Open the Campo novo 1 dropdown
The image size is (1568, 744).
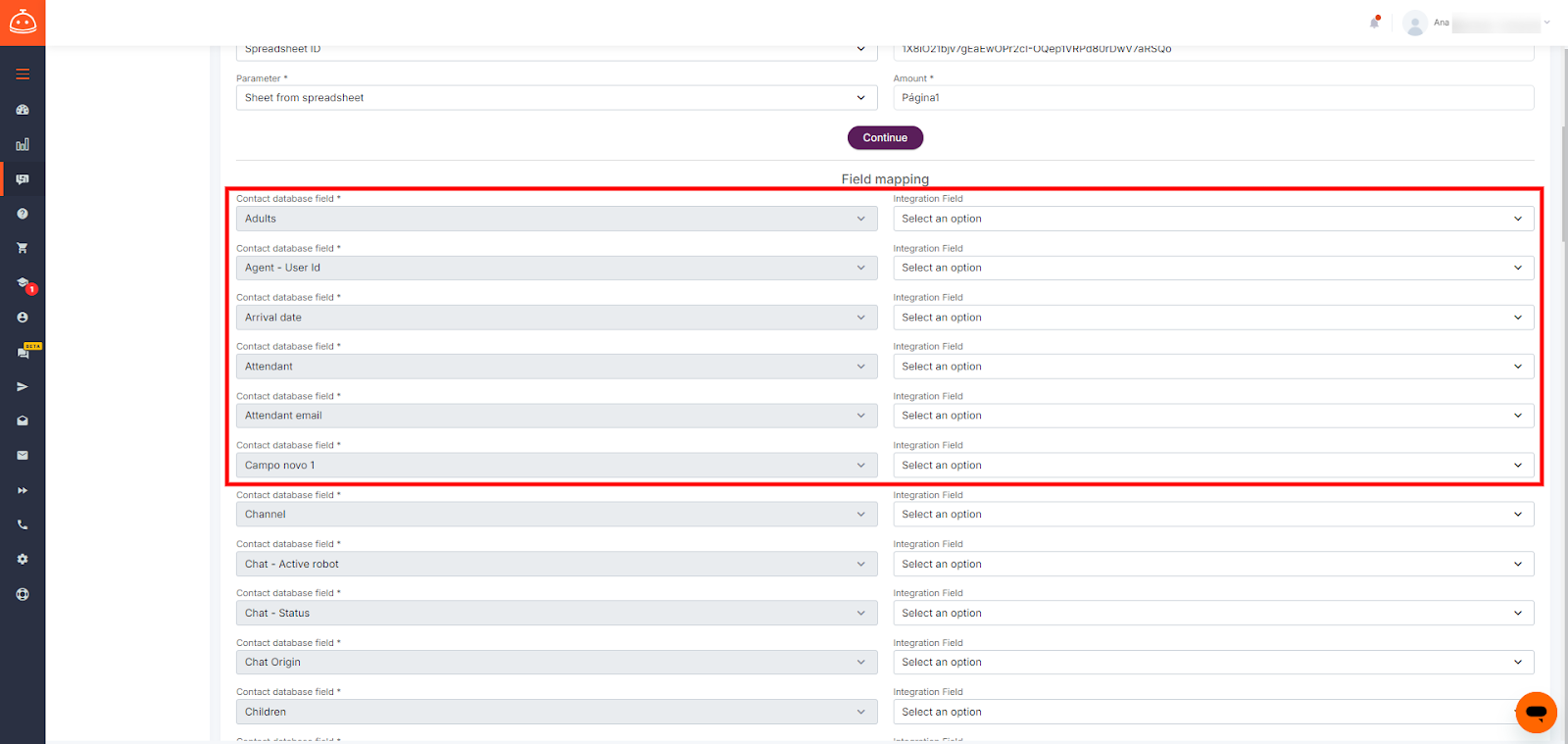coord(557,466)
